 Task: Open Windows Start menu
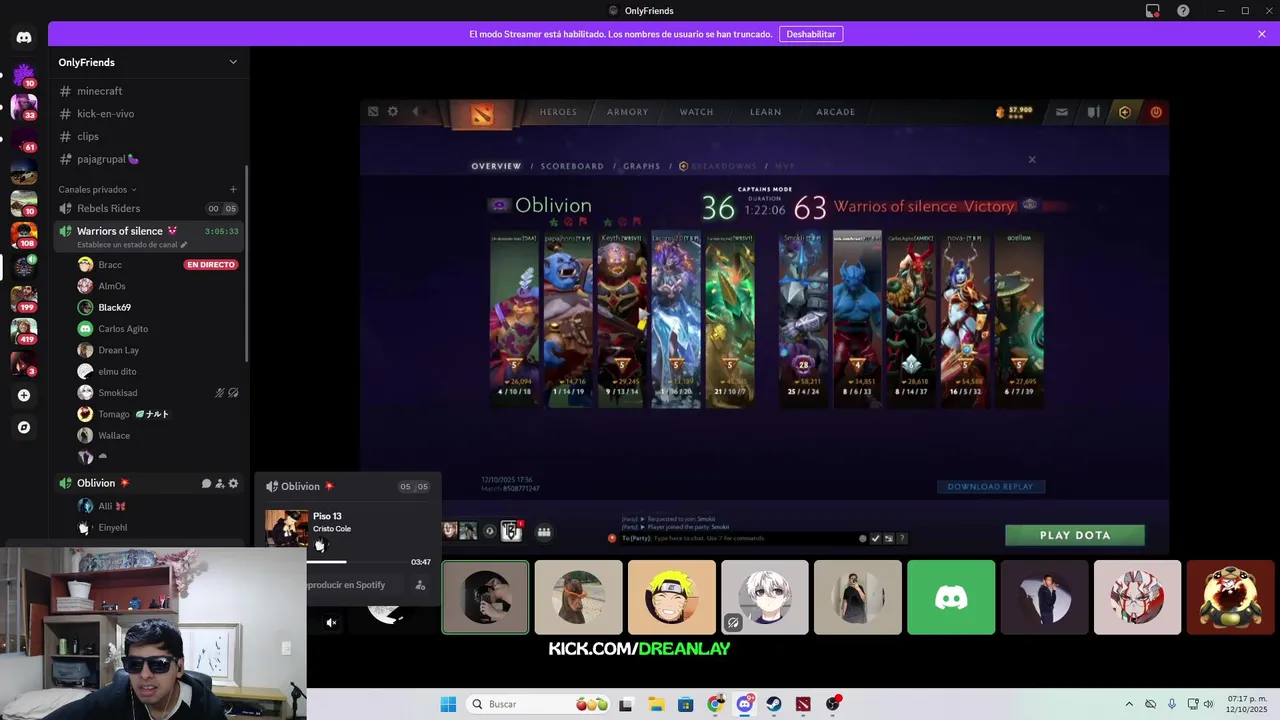click(x=448, y=704)
